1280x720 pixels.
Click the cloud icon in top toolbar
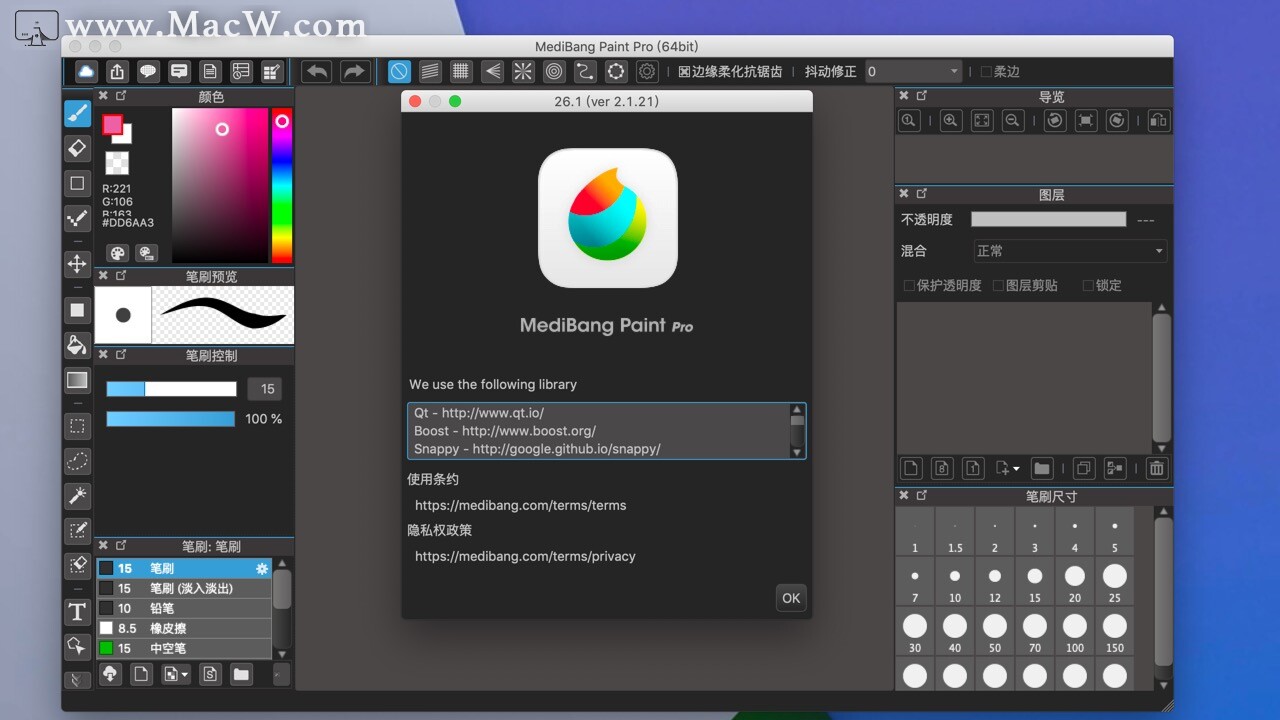pyautogui.click(x=87, y=71)
